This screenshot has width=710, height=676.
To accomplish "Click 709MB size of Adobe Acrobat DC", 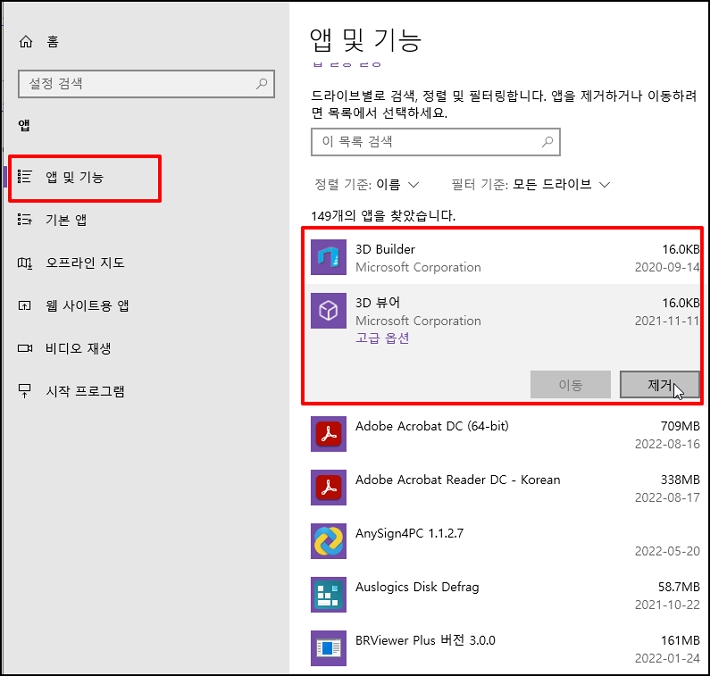I will (x=680, y=426).
